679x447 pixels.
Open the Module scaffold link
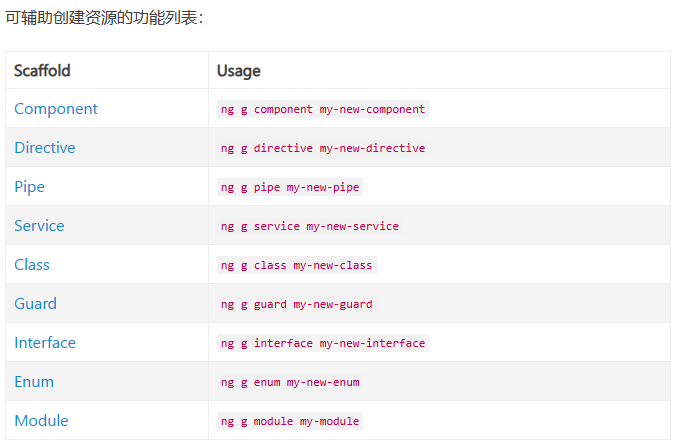pos(41,421)
